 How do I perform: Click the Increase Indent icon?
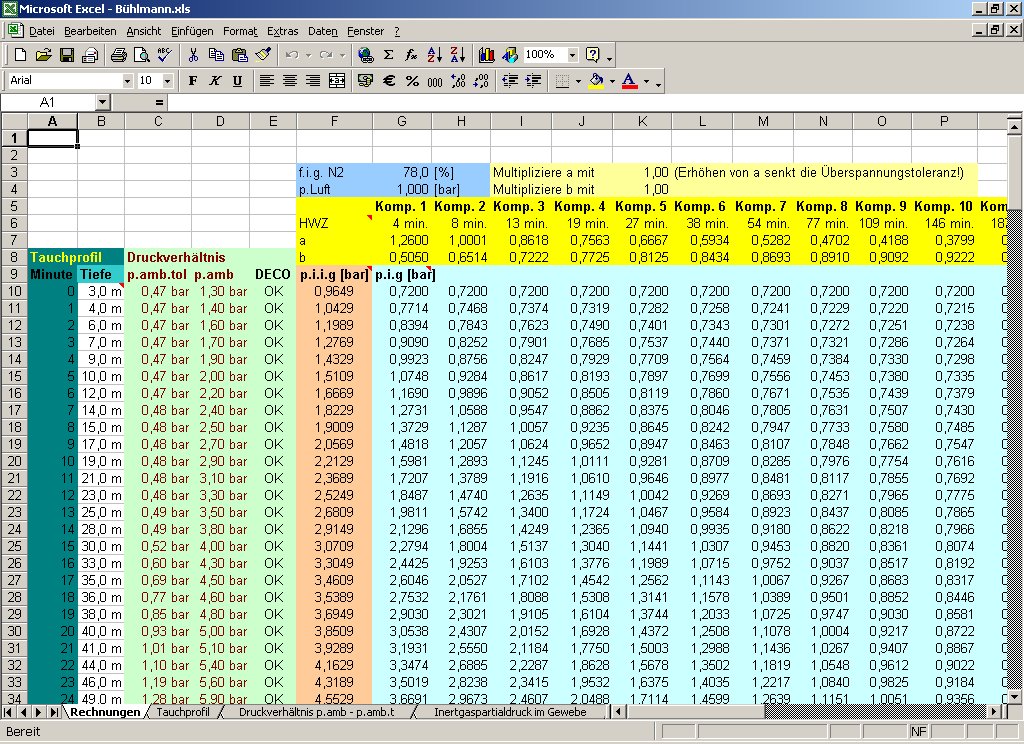tap(533, 81)
